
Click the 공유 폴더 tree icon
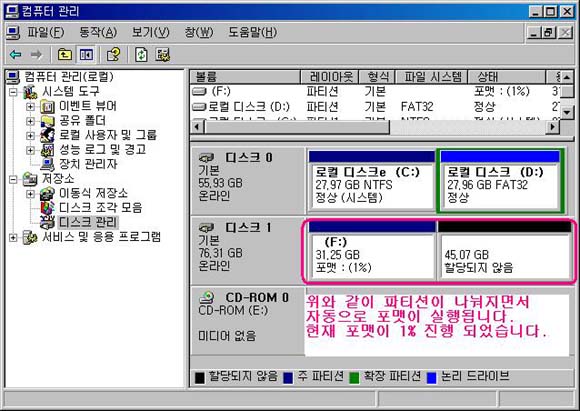[x=47, y=121]
